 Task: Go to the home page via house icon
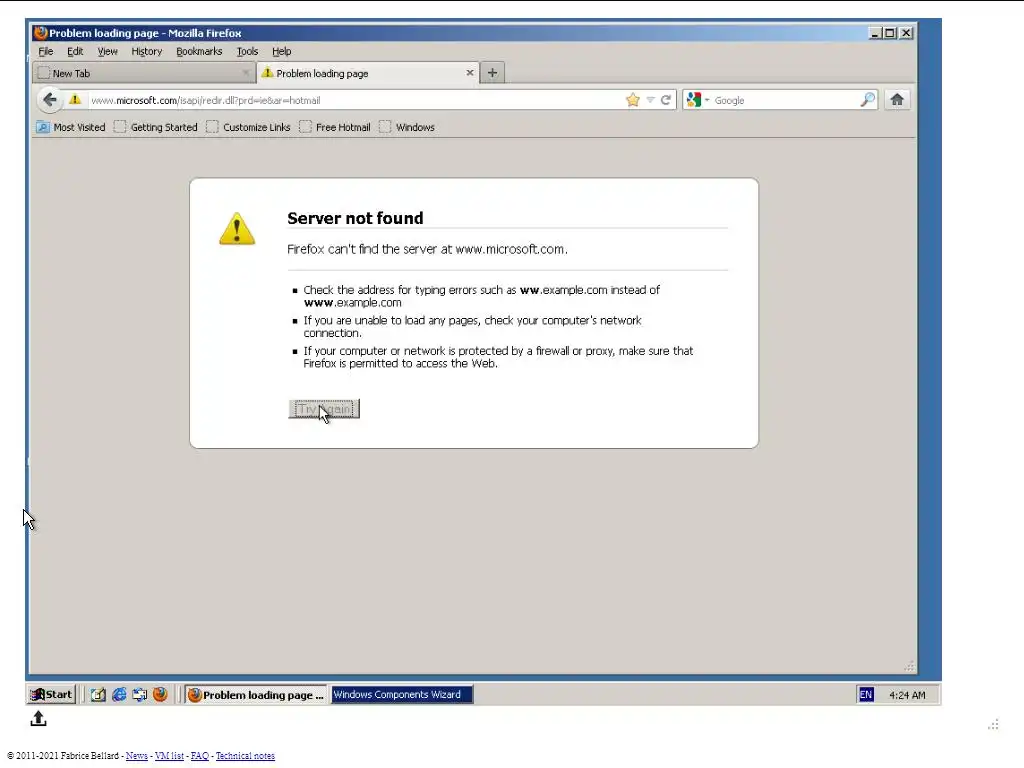[x=897, y=99]
